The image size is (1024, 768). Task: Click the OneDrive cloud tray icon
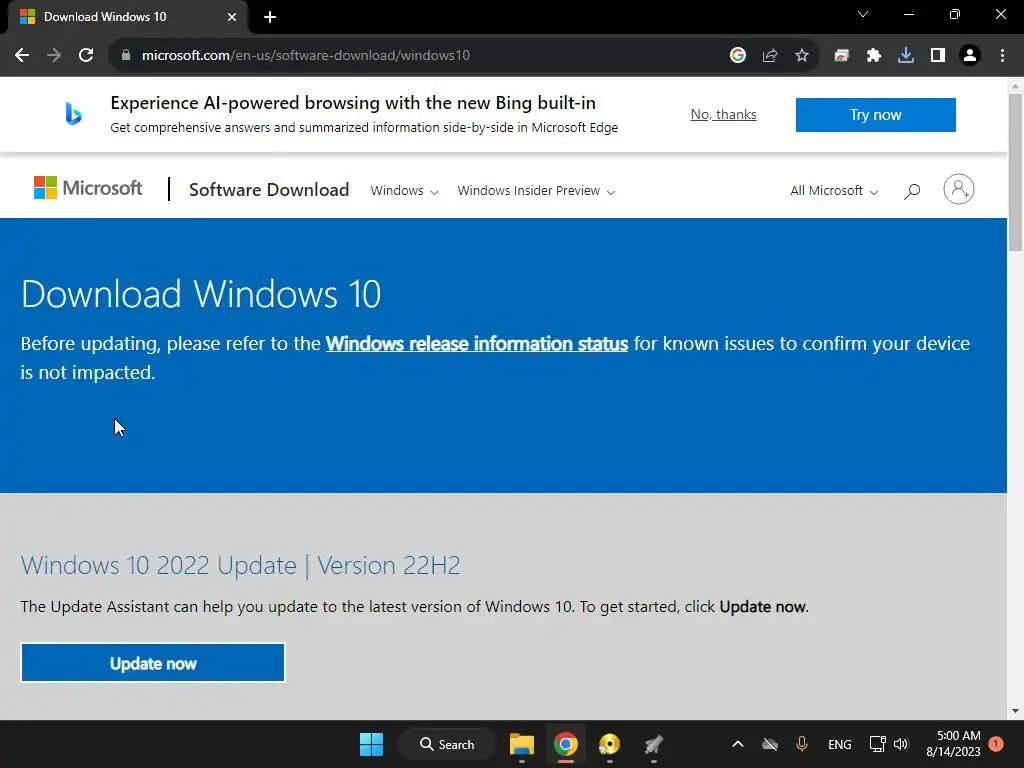[770, 744]
